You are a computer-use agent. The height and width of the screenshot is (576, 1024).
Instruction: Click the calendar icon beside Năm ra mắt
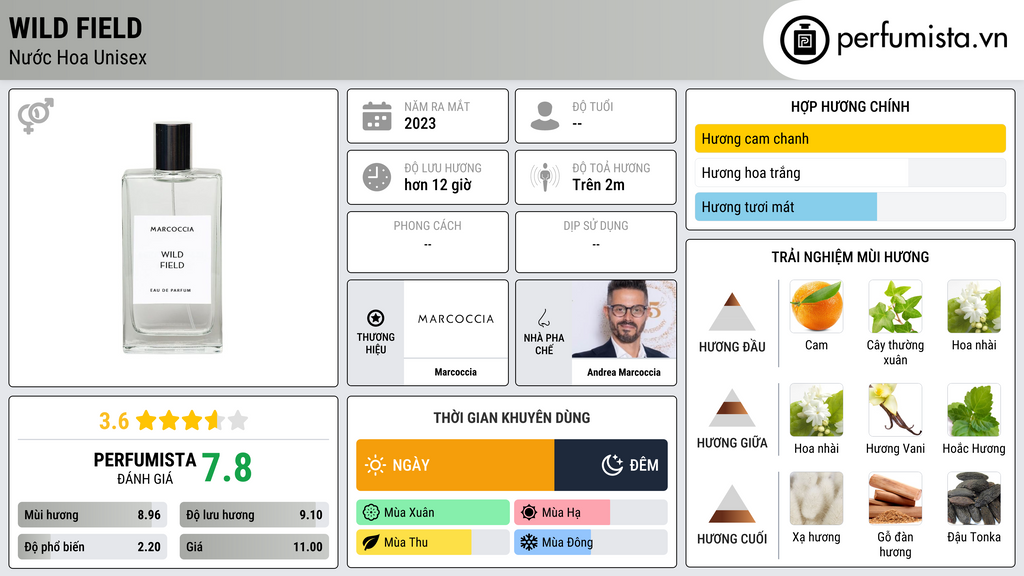pos(377,116)
